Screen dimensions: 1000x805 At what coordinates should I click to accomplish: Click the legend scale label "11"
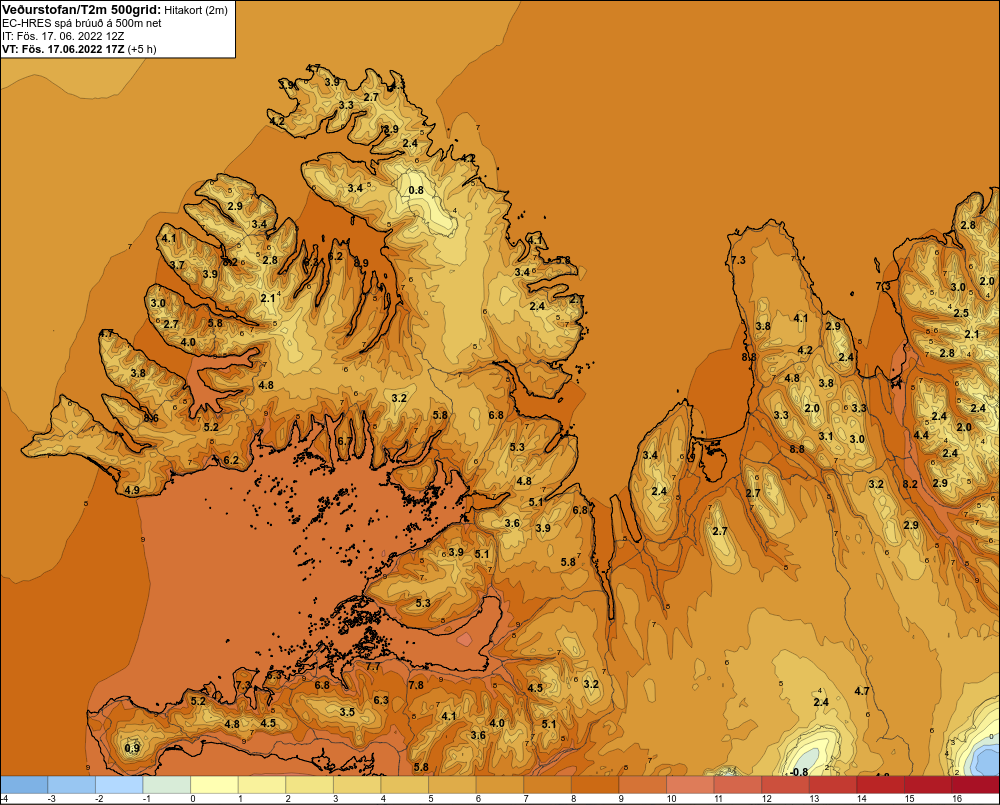pos(718,799)
